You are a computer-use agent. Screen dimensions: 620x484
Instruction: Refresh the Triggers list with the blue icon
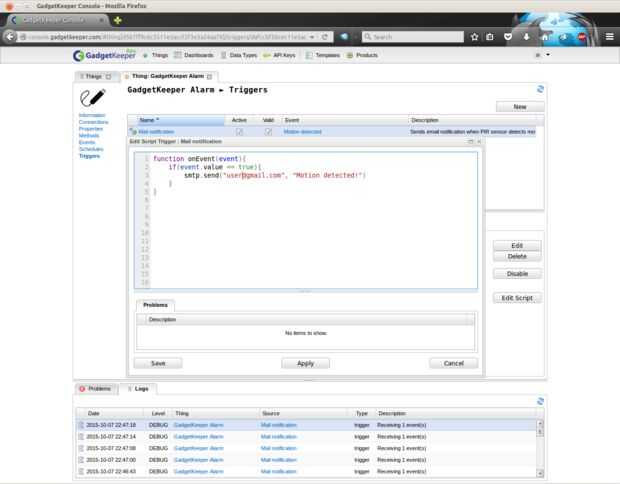coord(540,89)
